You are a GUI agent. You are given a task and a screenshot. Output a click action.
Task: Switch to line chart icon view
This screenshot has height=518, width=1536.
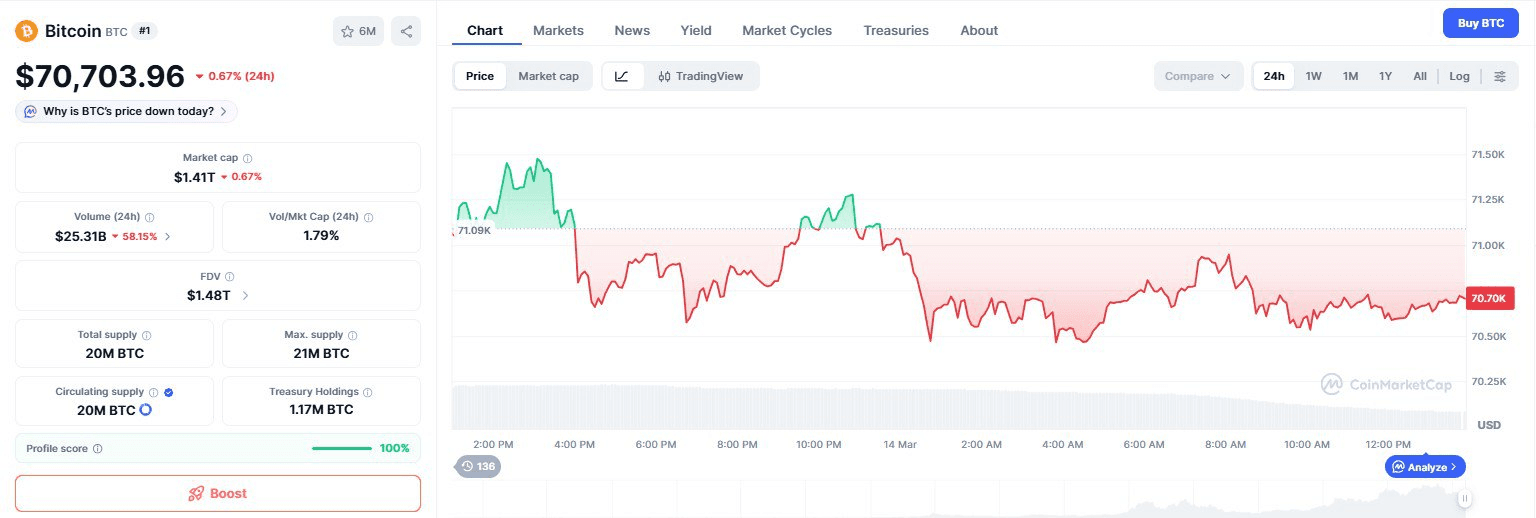click(x=622, y=76)
